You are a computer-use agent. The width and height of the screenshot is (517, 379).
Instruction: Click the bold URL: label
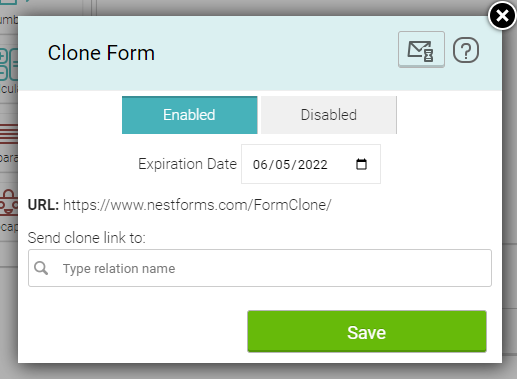coord(43,205)
